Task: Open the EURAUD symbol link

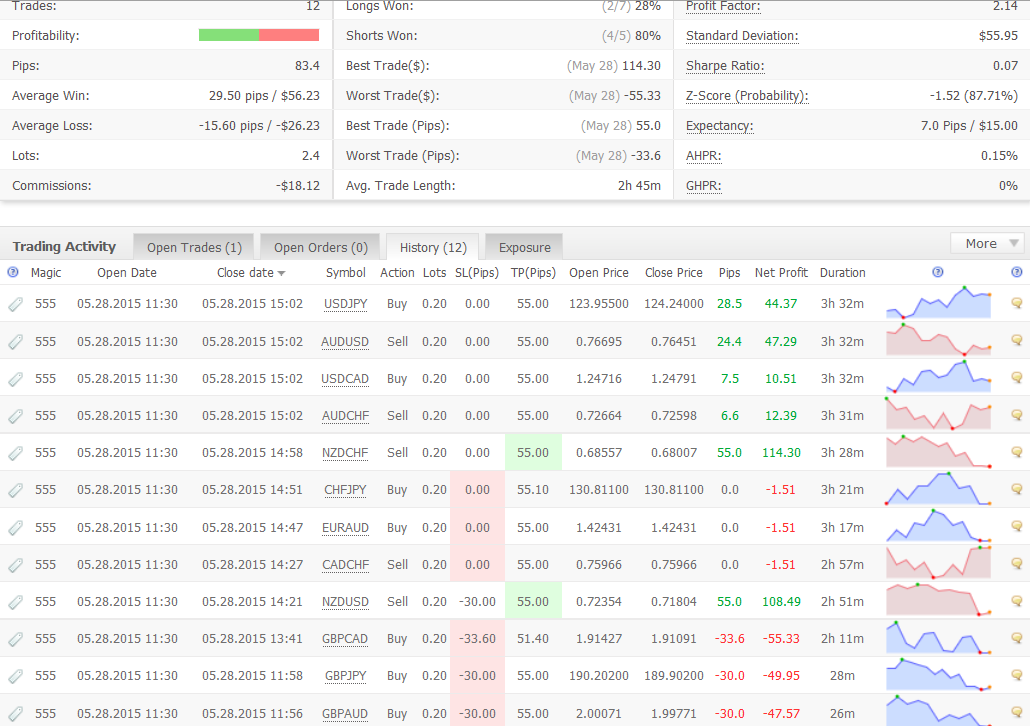Action: pos(345,528)
